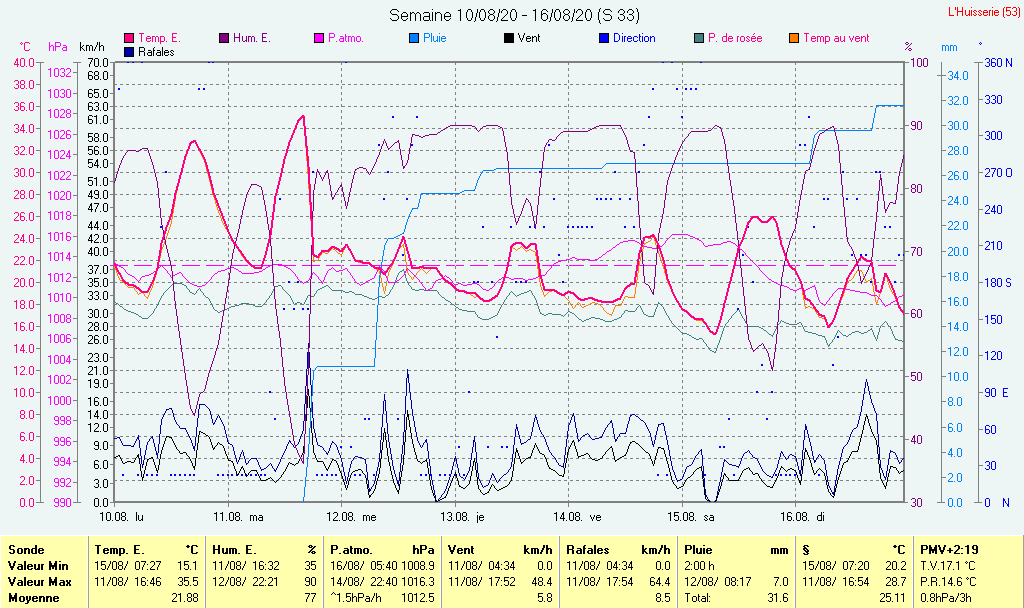Click the '270 O' wind direction axis label
This screenshot has height=608, width=1024.
tap(999, 173)
